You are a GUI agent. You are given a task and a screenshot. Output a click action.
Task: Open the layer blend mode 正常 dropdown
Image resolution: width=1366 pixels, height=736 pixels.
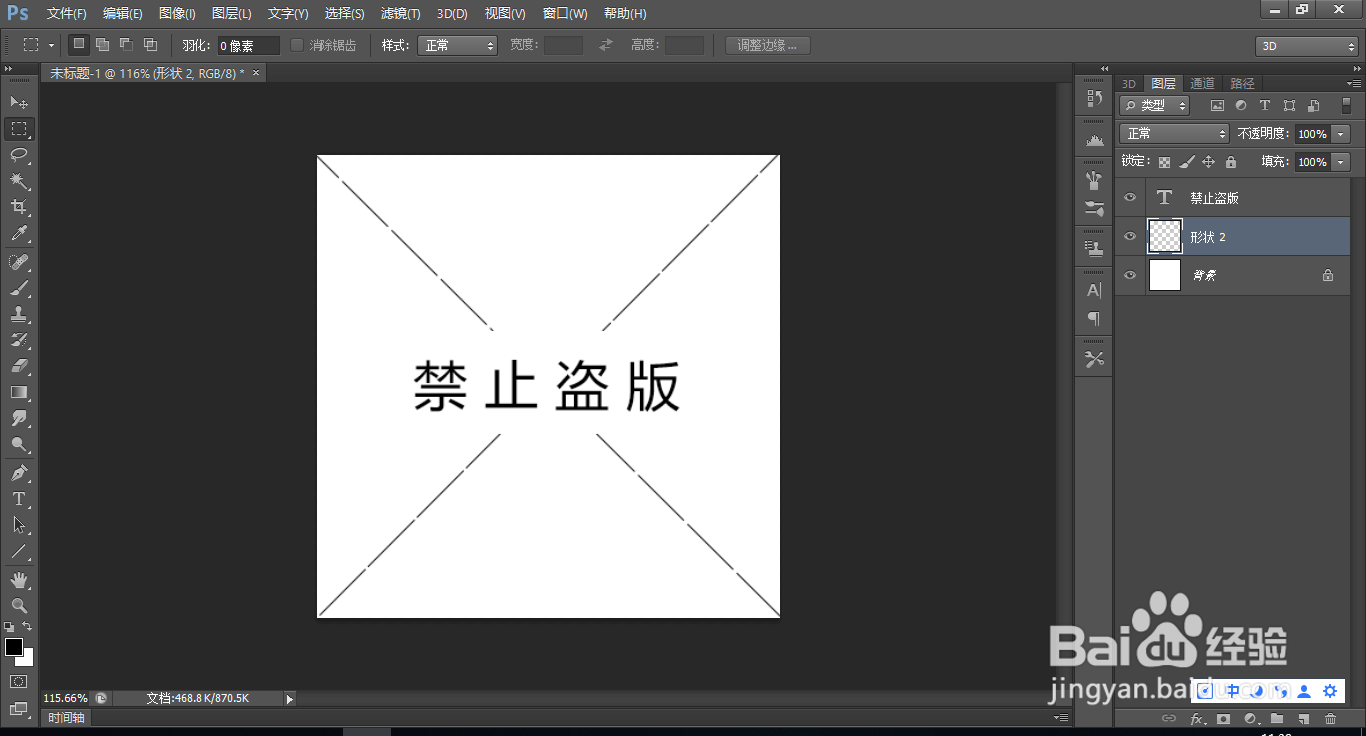(x=1174, y=133)
